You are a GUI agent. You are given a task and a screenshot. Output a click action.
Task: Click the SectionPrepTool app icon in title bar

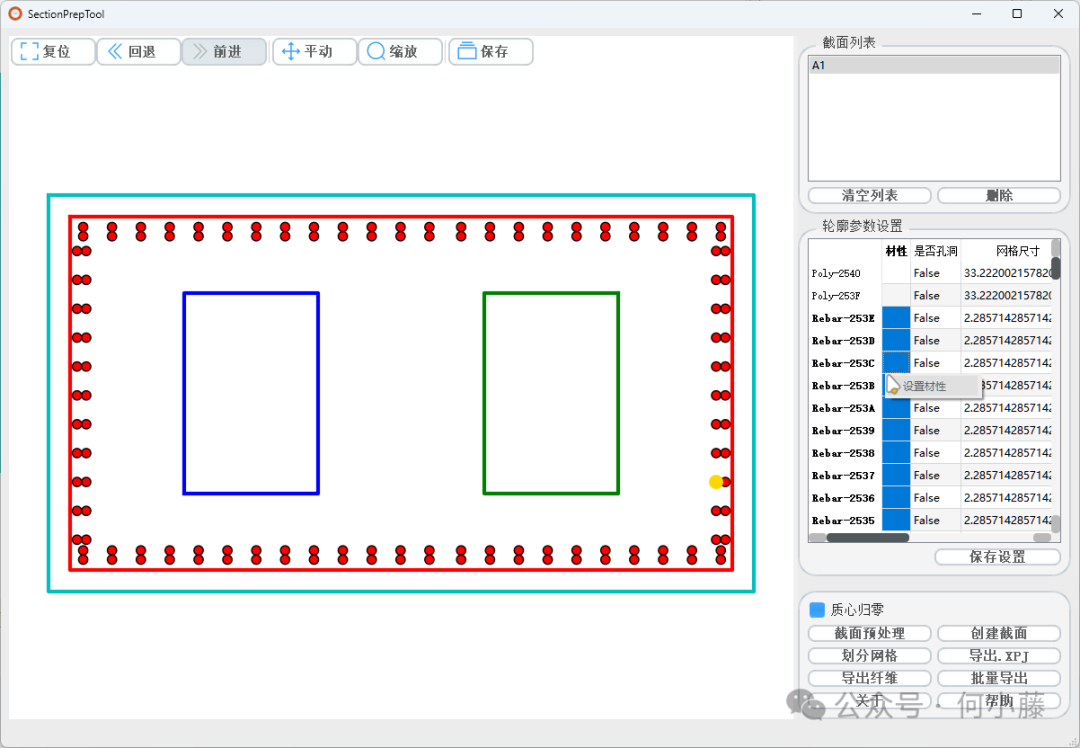click(x=14, y=14)
